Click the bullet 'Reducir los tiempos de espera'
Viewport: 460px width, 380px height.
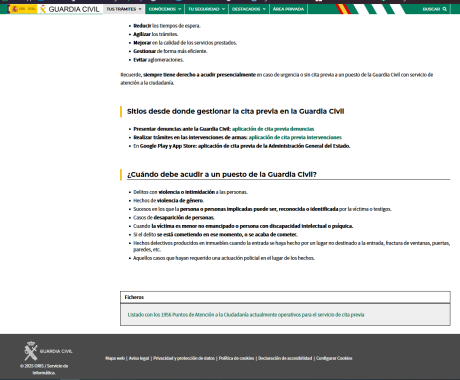tap(167, 26)
